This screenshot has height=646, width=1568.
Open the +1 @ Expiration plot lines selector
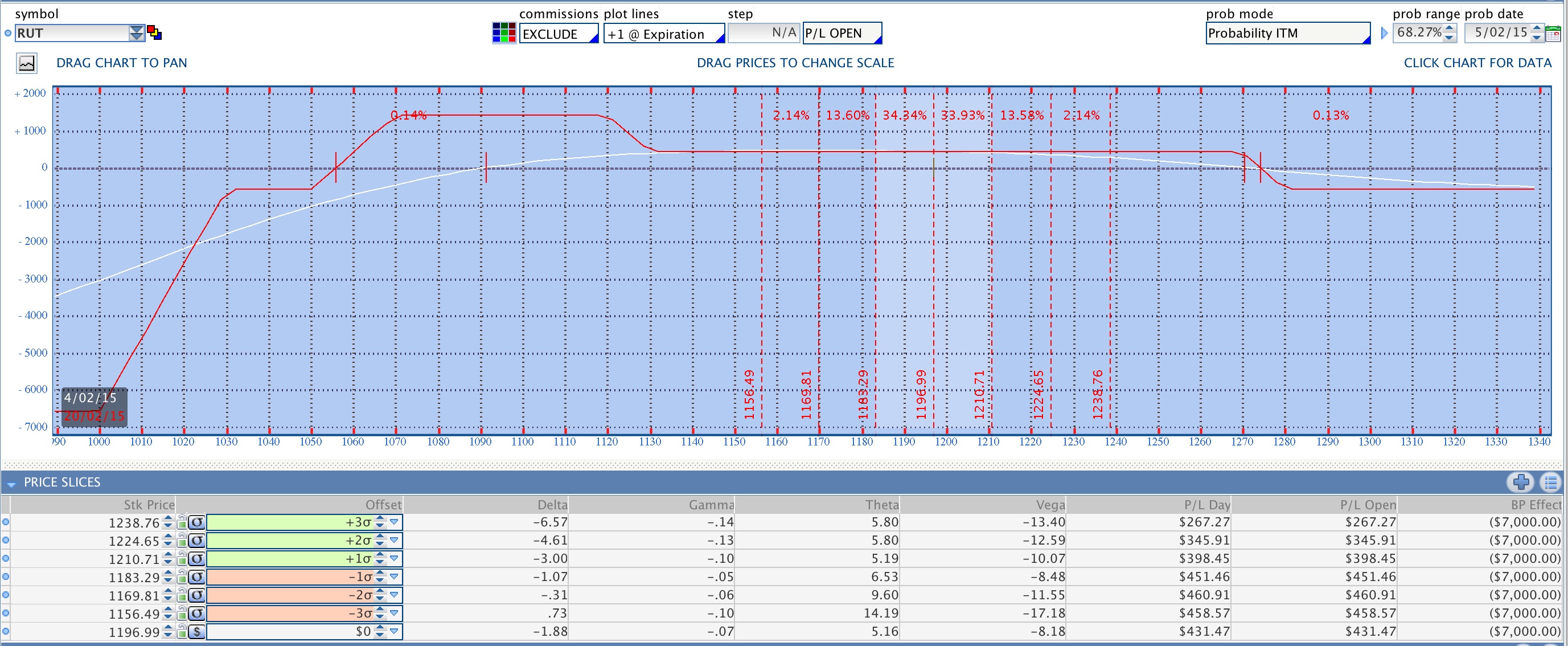point(663,34)
